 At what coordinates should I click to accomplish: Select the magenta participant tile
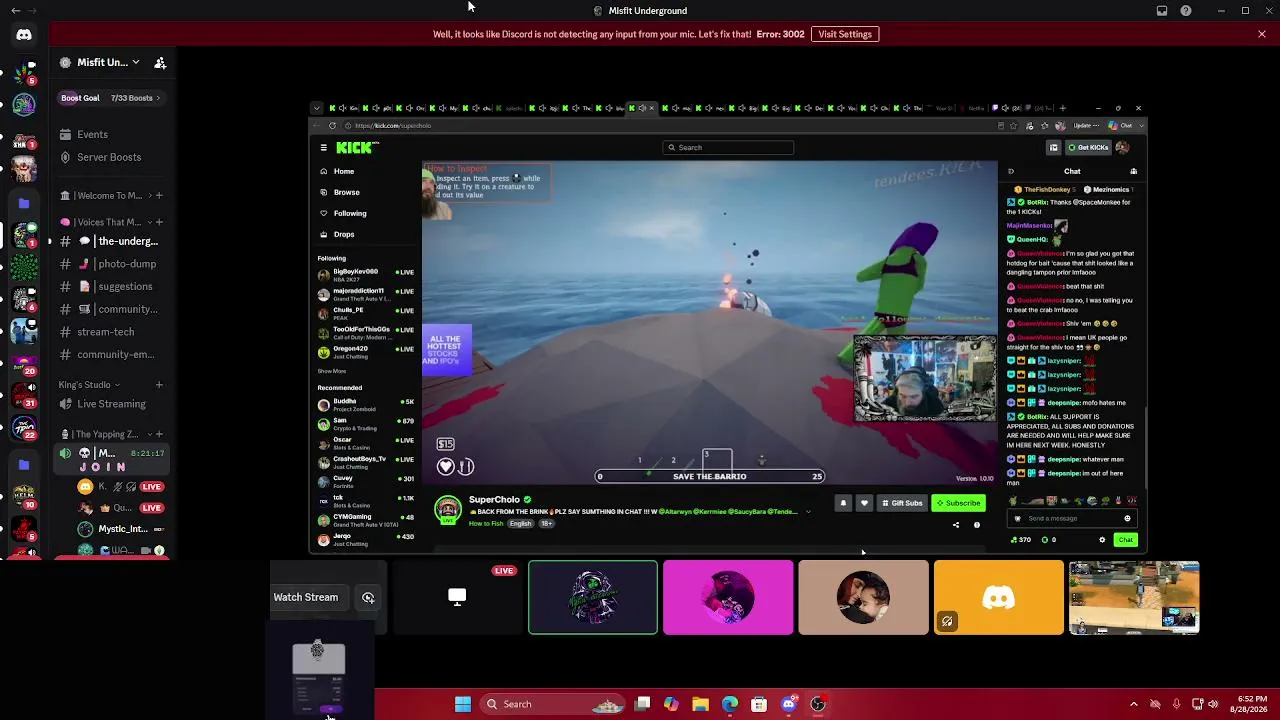click(728, 597)
